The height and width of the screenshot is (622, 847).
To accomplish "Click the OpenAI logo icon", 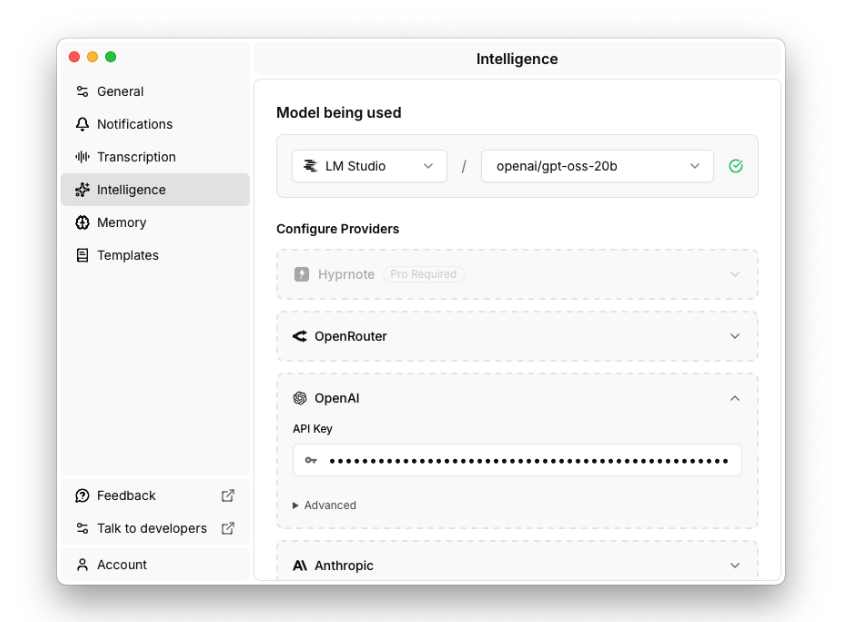I will tap(300, 398).
